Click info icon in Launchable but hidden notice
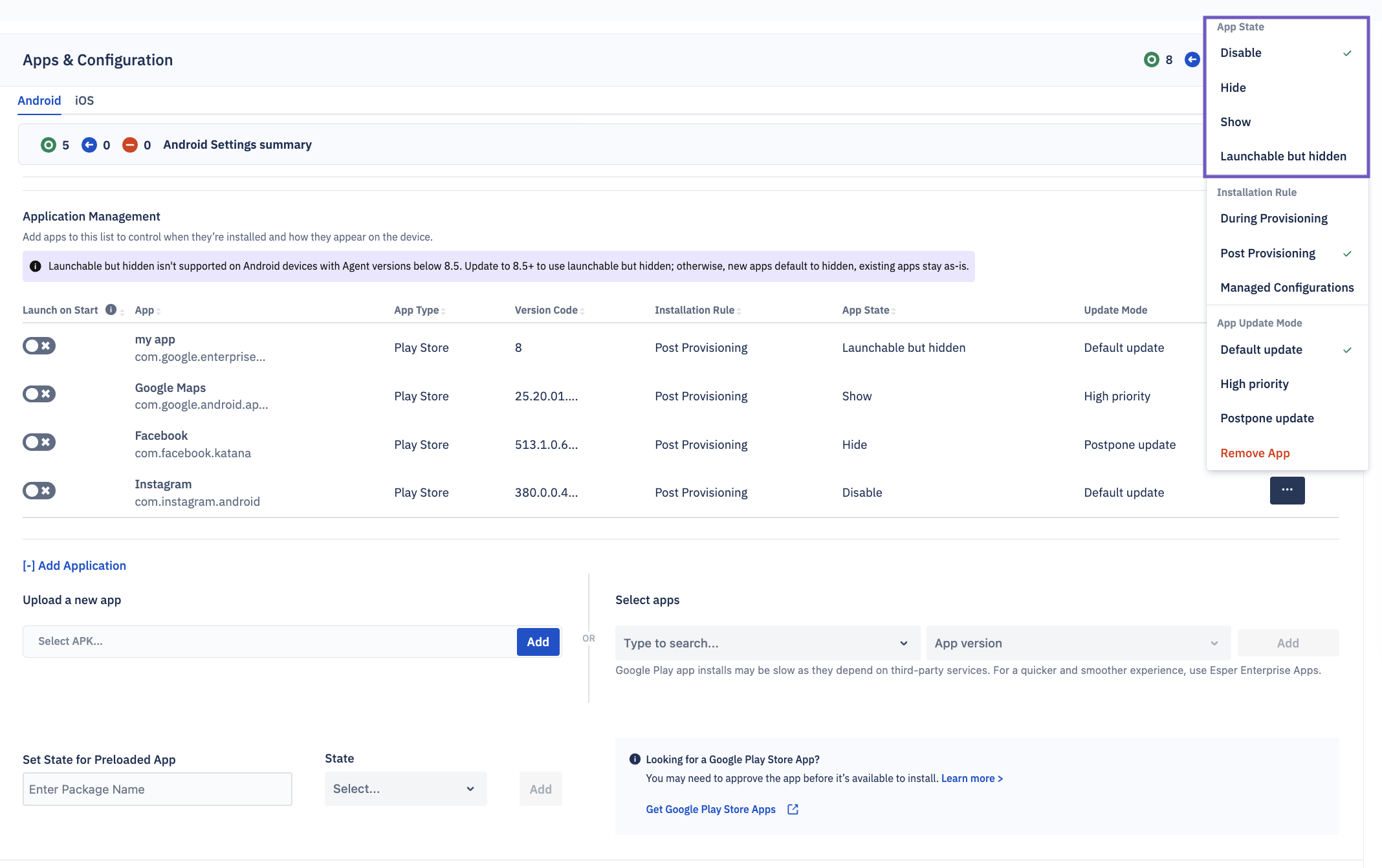The width and height of the screenshot is (1382, 868). [36, 266]
